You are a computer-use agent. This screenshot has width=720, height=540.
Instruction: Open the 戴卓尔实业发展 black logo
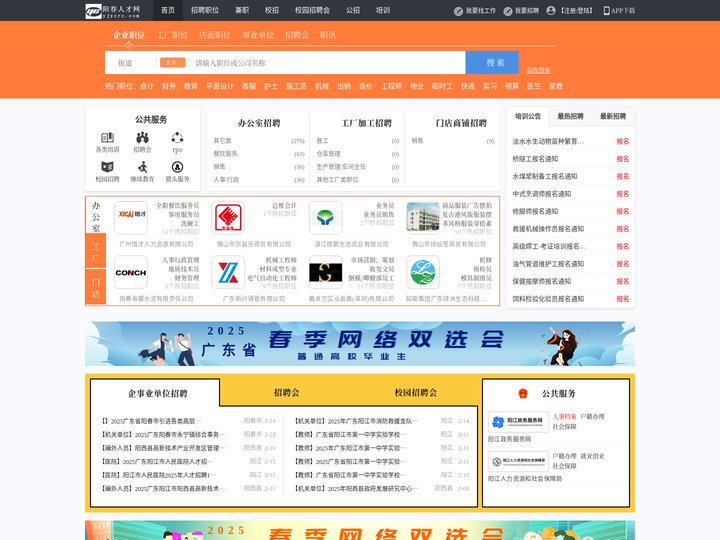(x=326, y=272)
